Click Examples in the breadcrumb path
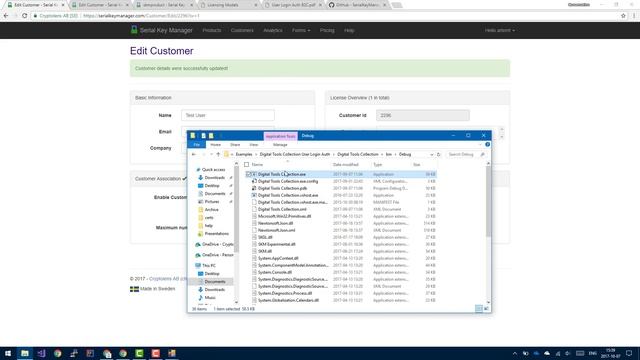640x360 pixels. tap(244, 154)
